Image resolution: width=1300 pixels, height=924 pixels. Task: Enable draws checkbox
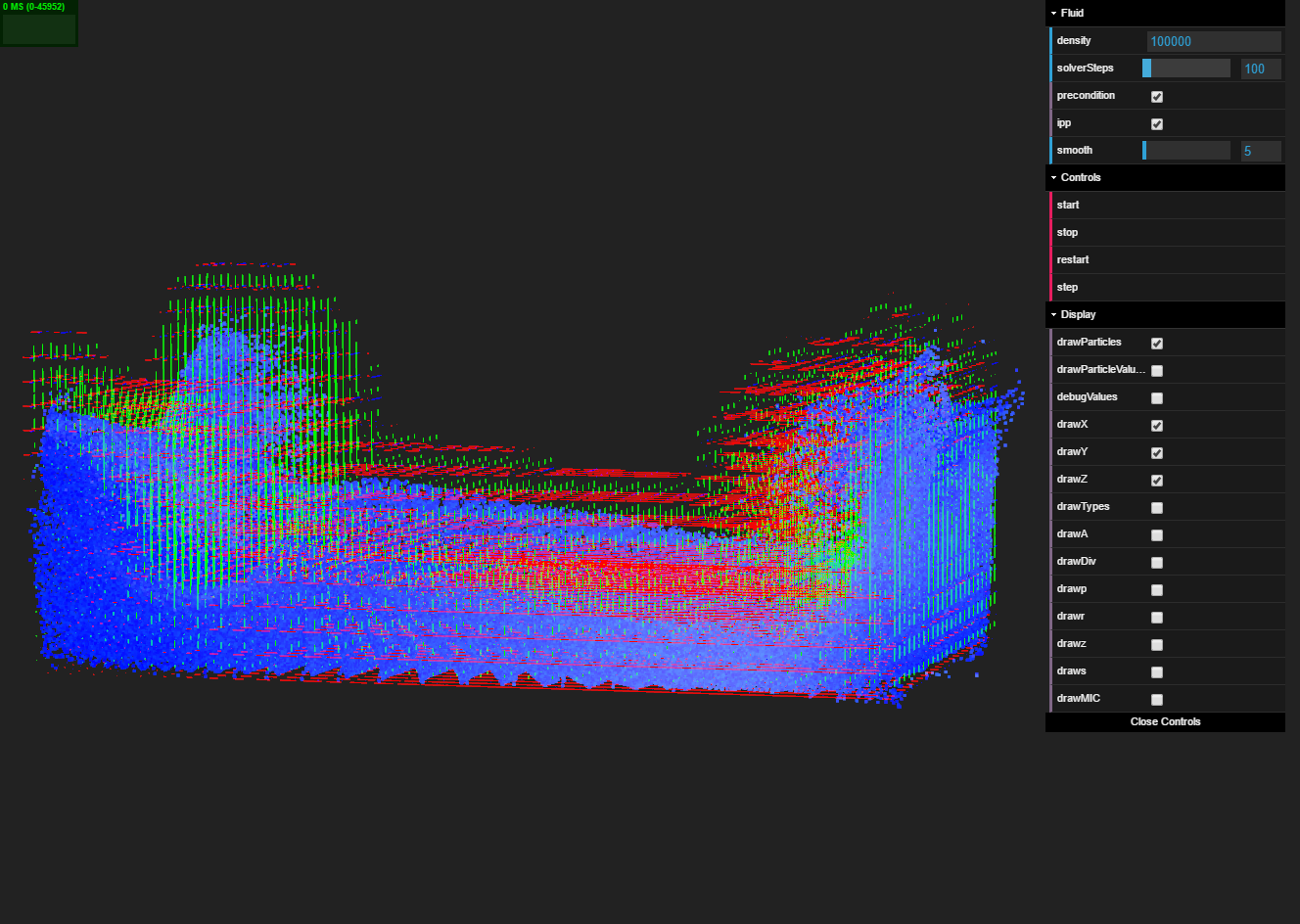pos(1157,671)
